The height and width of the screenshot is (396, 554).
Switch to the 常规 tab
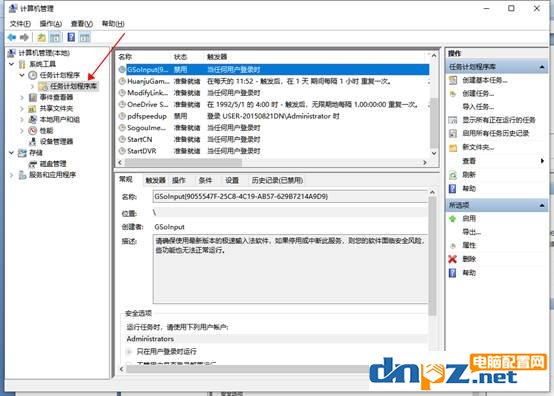(x=126, y=179)
